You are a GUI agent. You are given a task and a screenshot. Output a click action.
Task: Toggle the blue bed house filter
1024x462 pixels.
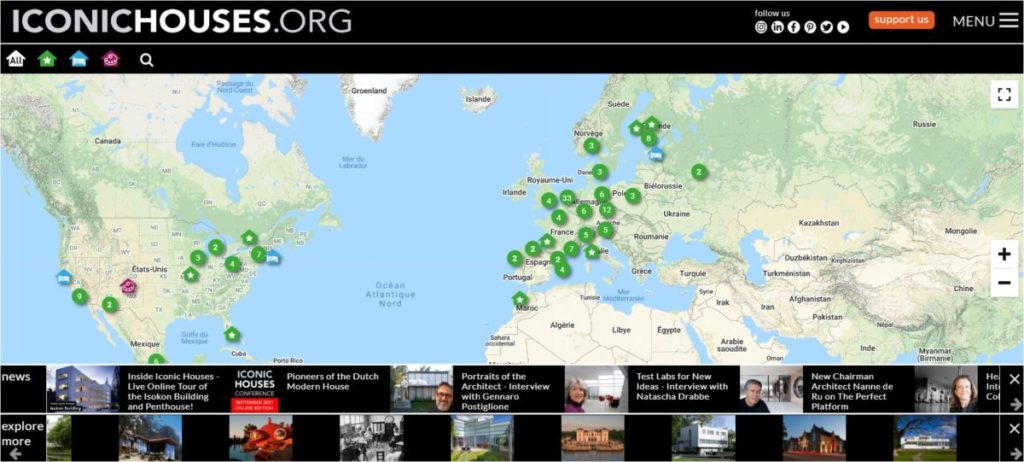[78, 60]
